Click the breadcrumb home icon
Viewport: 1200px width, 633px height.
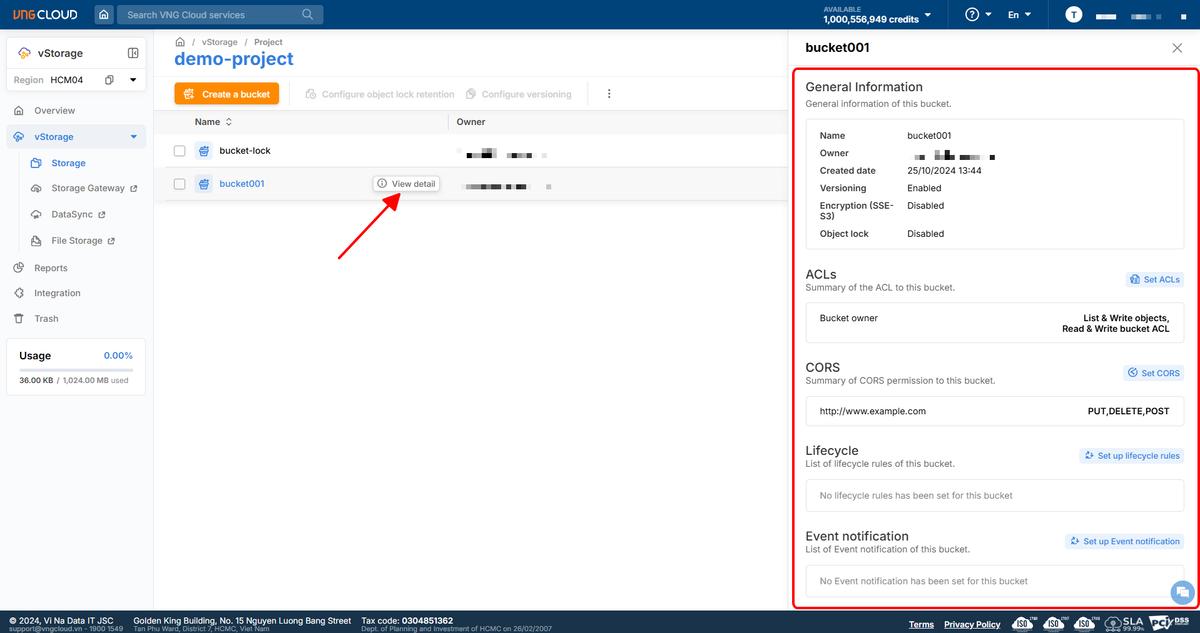[180, 42]
